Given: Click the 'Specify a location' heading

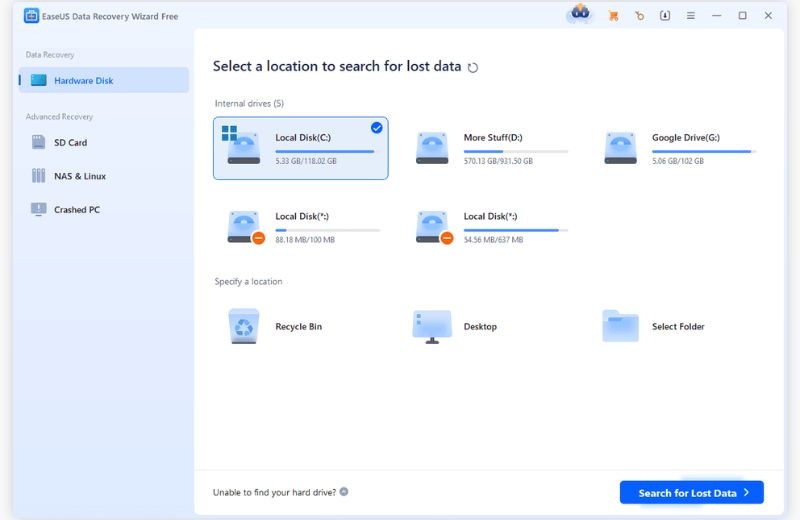Looking at the screenshot, I should click(248, 282).
